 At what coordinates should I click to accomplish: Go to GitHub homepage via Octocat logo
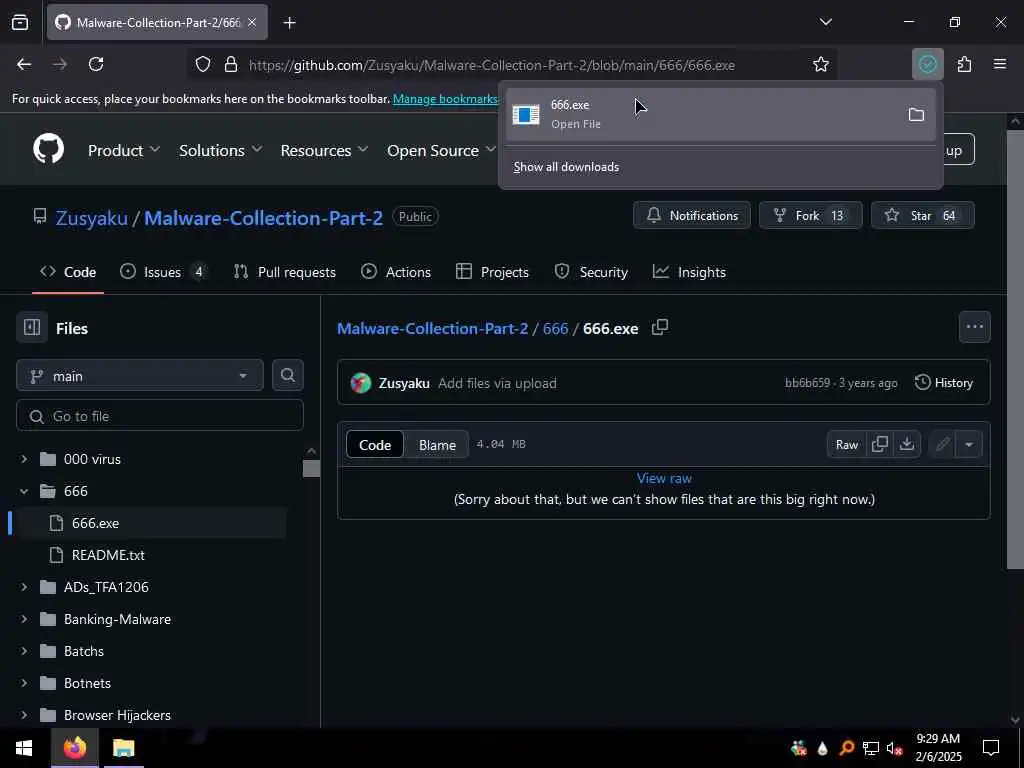click(x=49, y=149)
